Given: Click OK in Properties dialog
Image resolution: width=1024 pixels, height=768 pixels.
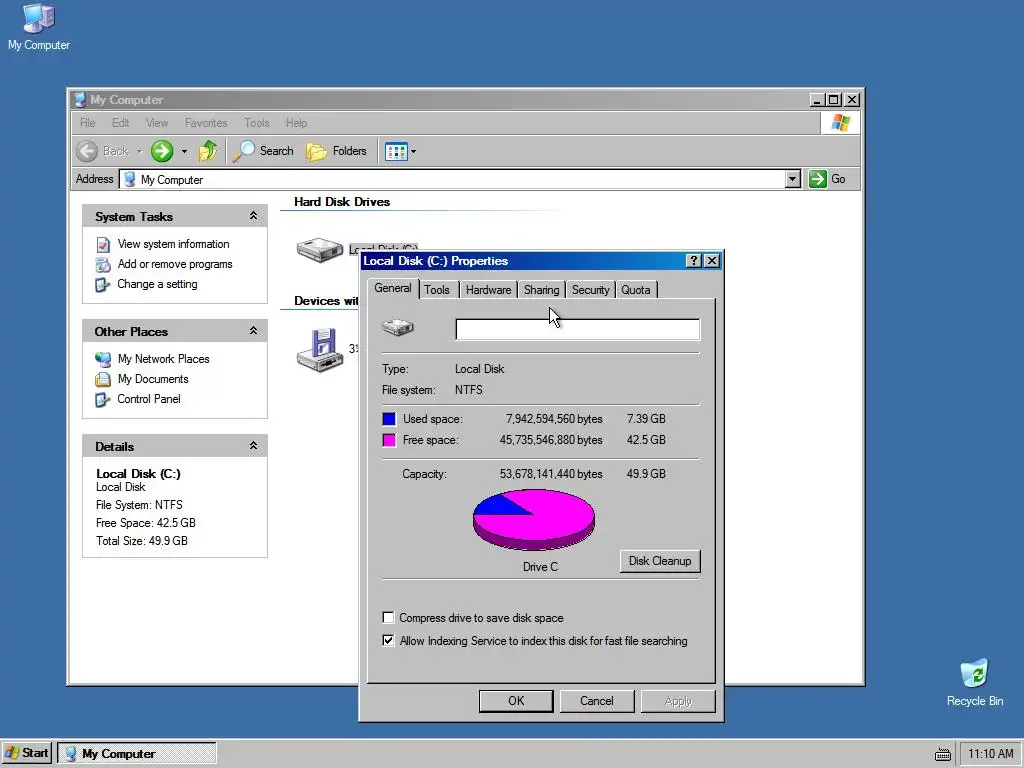Looking at the screenshot, I should click(516, 701).
